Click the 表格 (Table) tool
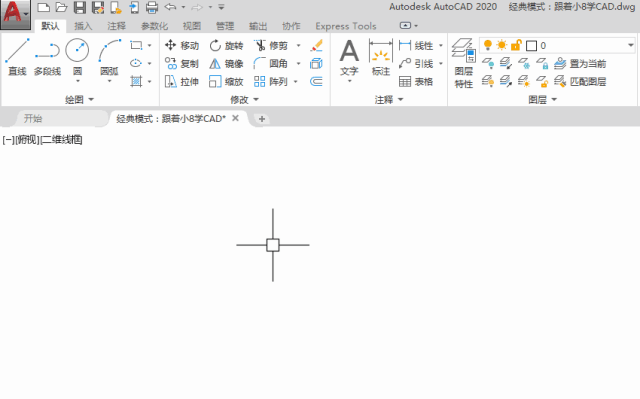This screenshot has height=399, width=640. [416, 82]
